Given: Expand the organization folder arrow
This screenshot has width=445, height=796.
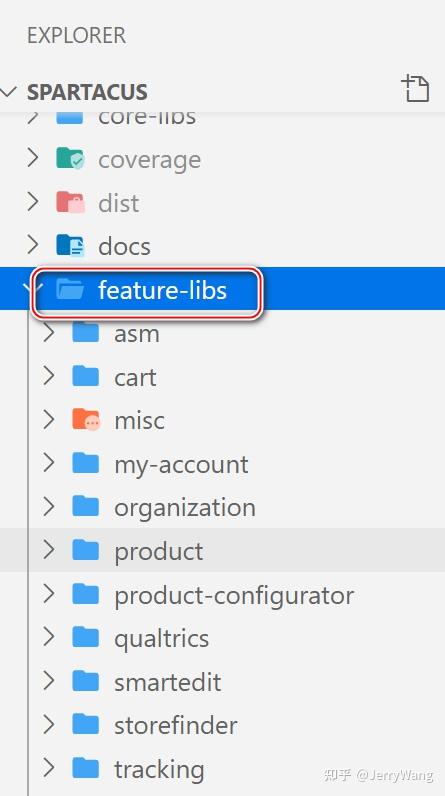Looking at the screenshot, I should [x=49, y=506].
